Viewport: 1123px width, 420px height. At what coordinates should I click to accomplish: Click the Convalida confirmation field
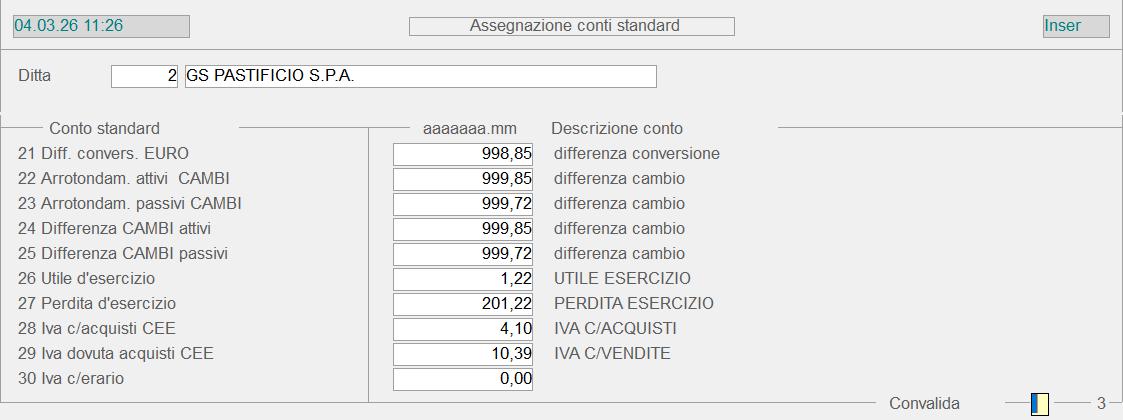pyautogui.click(x=1040, y=404)
